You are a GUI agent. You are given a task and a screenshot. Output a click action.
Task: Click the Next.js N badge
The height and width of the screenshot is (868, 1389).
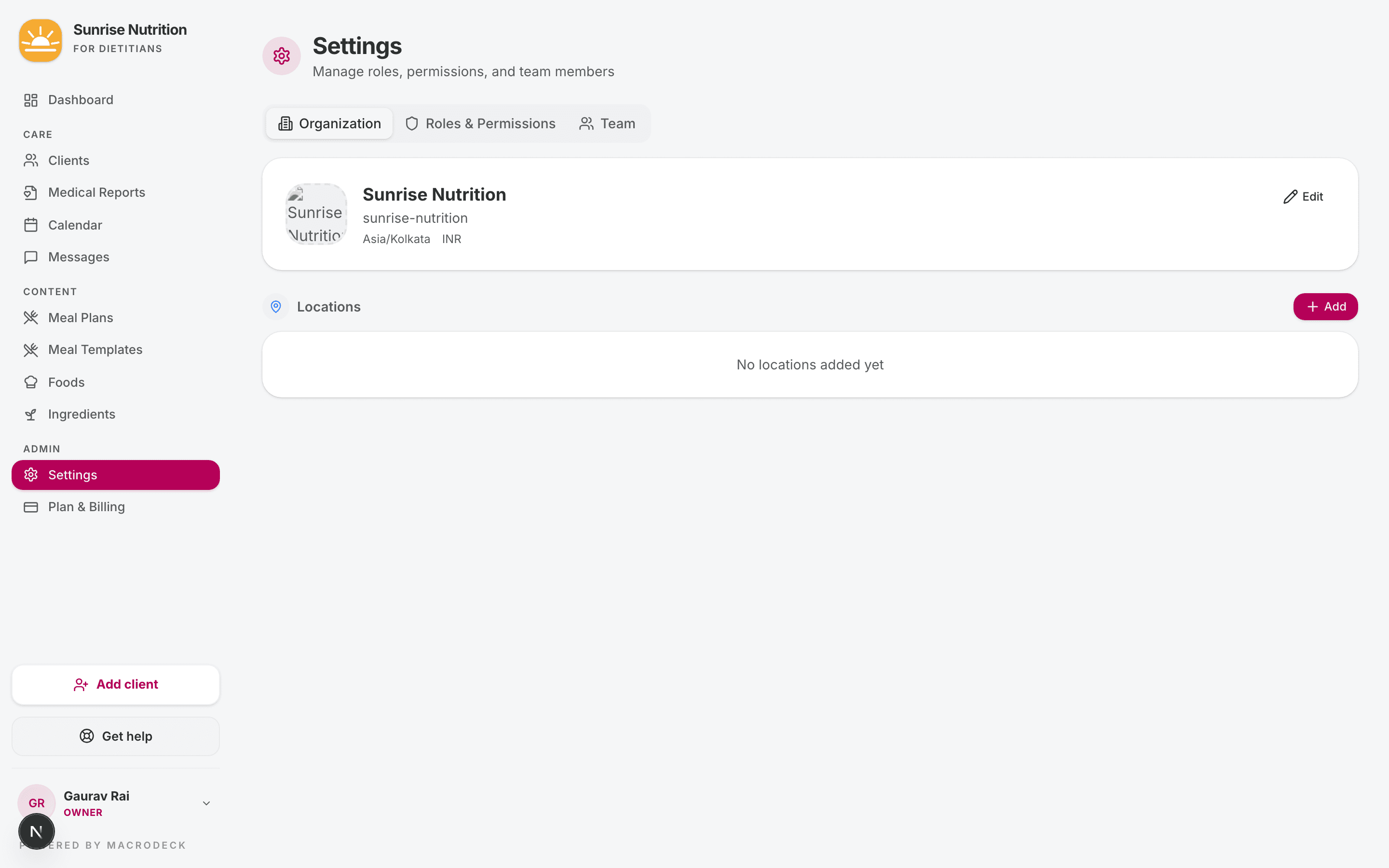tap(37, 831)
